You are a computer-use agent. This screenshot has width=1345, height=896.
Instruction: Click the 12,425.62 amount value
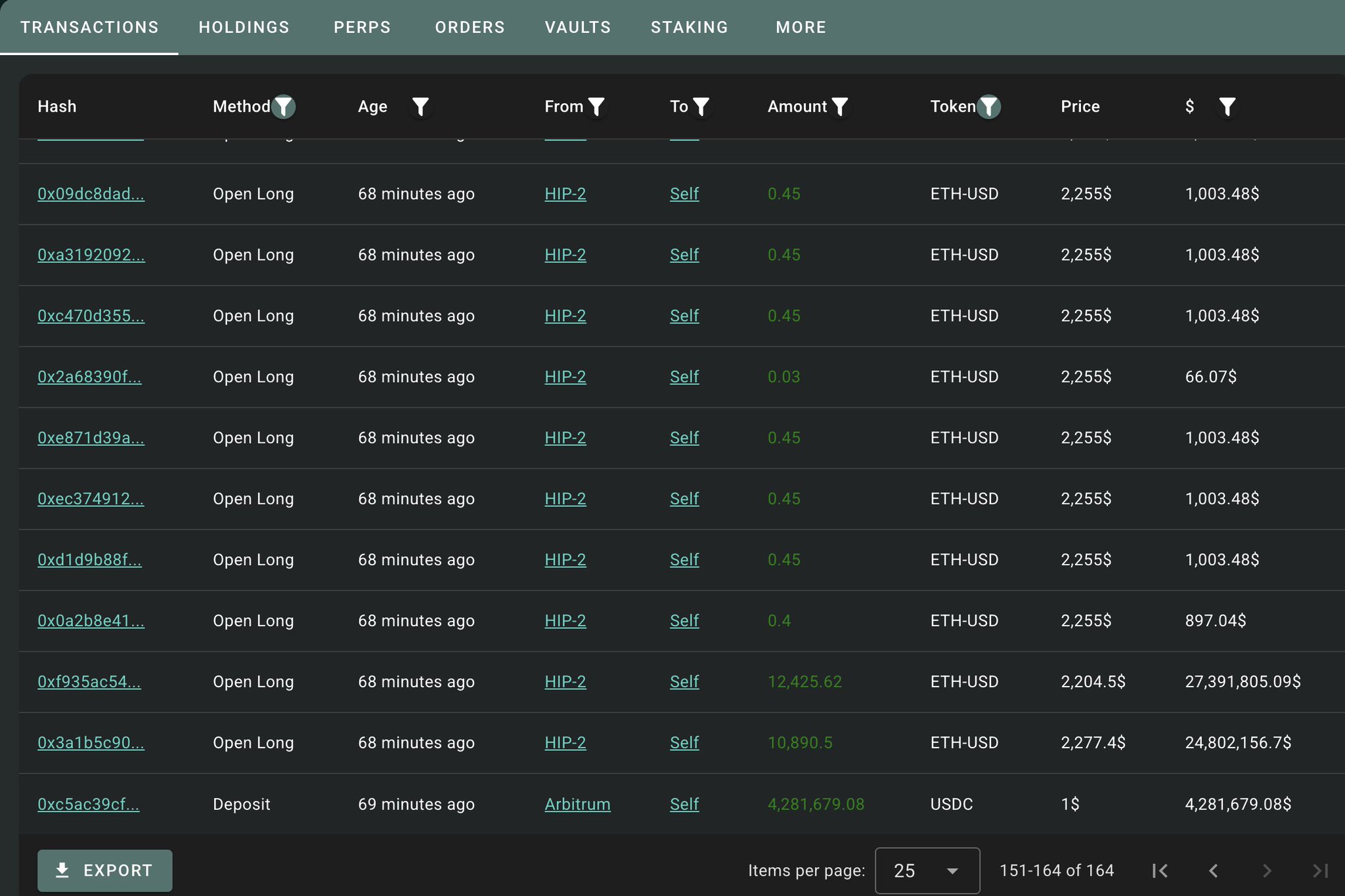805,682
